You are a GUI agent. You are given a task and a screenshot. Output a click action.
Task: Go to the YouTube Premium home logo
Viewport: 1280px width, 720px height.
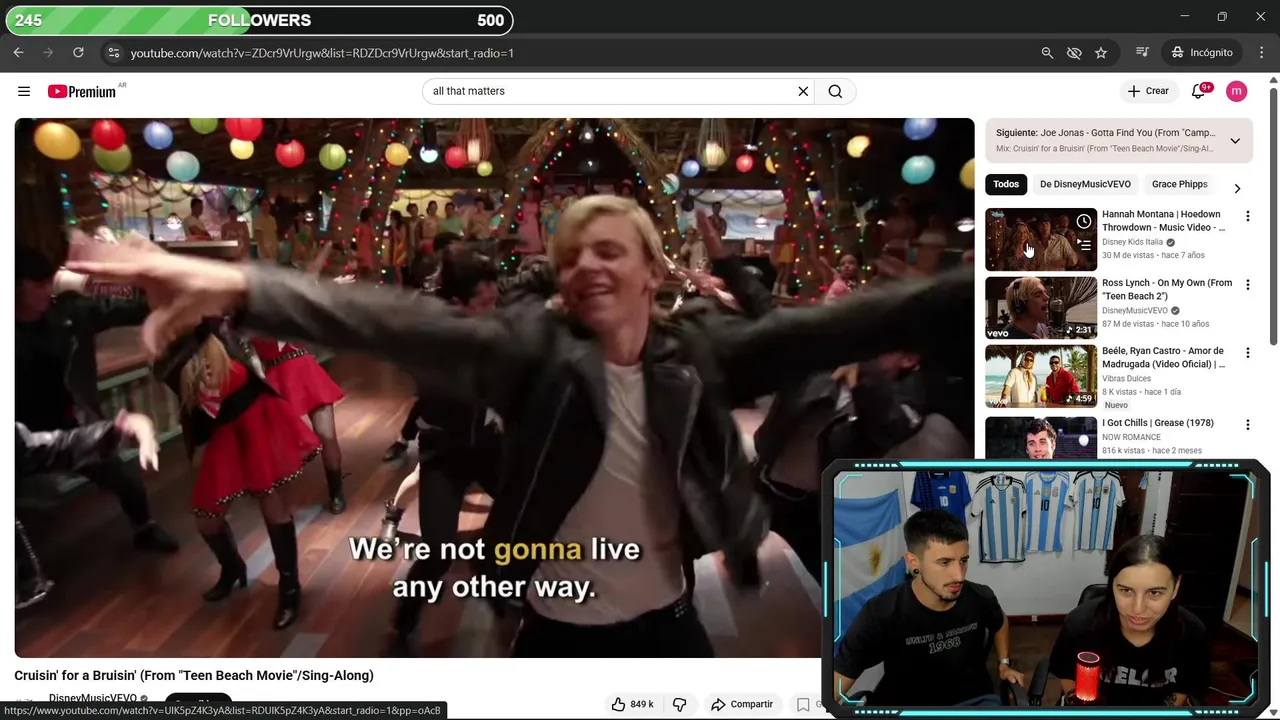point(83,91)
